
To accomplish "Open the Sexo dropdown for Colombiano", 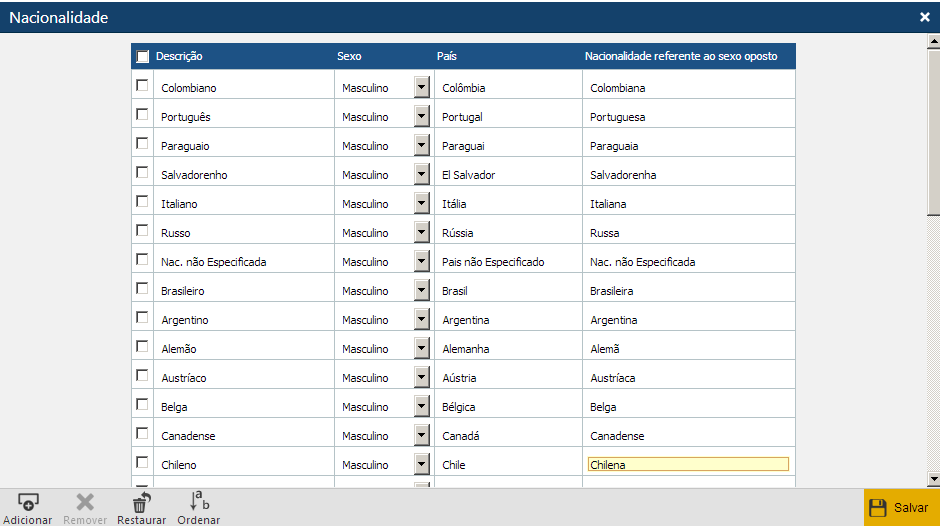I will click(421, 87).
